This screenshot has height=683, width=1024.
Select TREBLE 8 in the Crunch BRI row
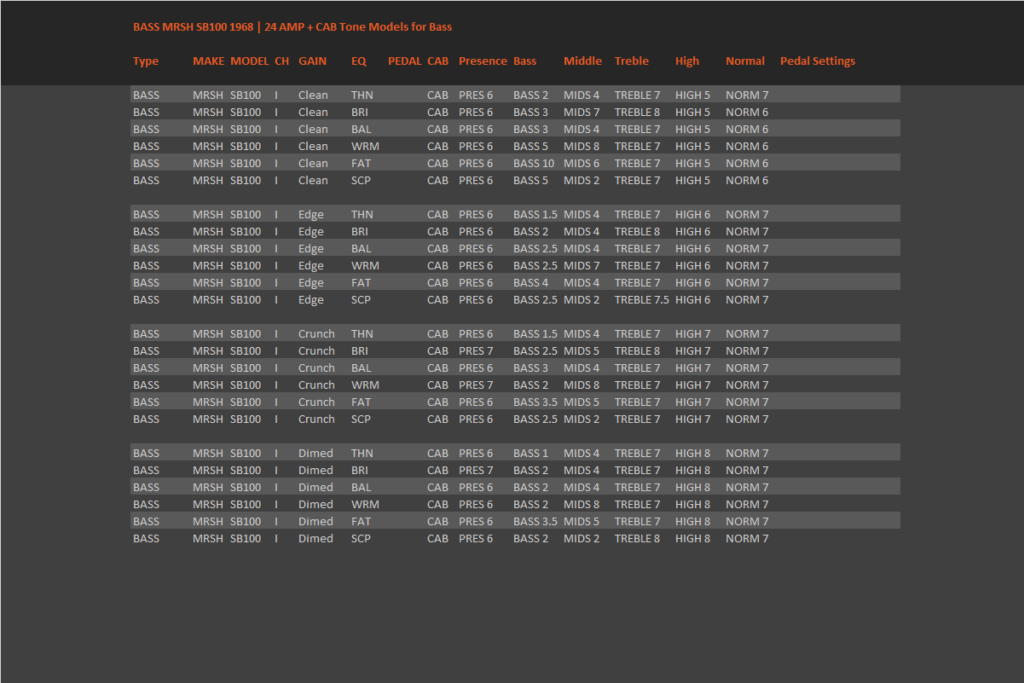(637, 351)
